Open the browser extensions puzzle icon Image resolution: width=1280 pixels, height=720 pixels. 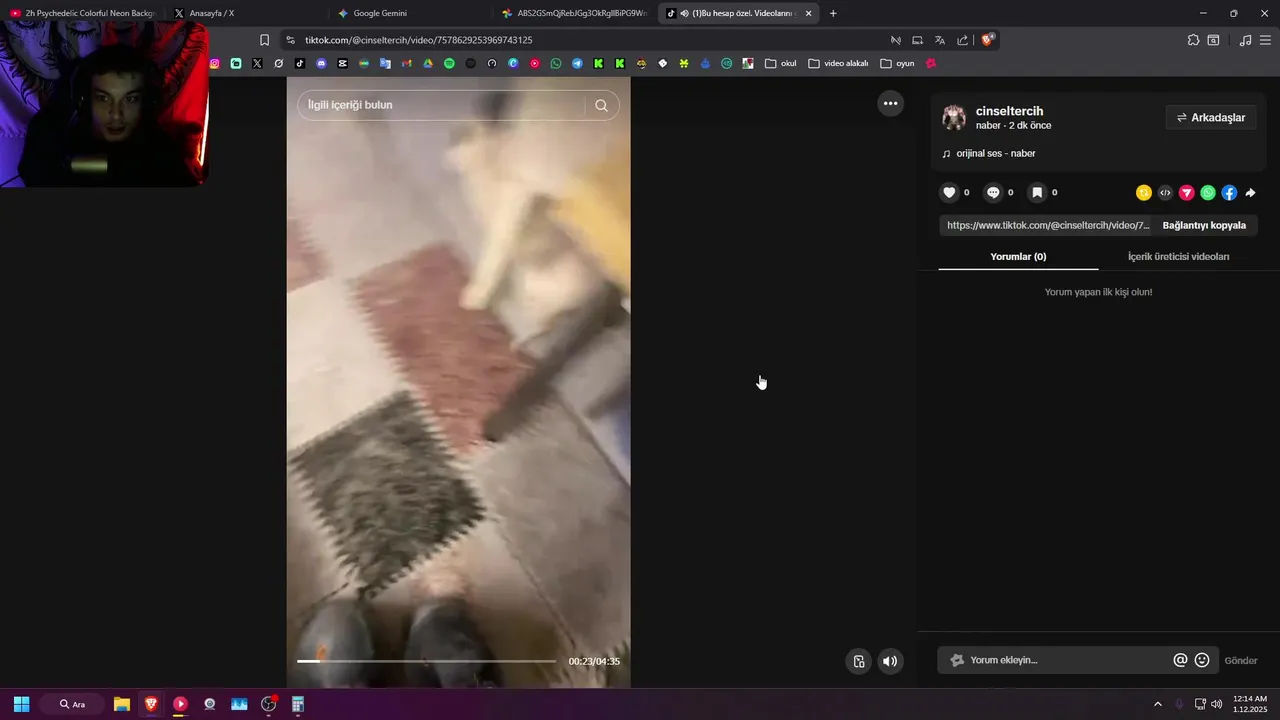(x=1193, y=40)
